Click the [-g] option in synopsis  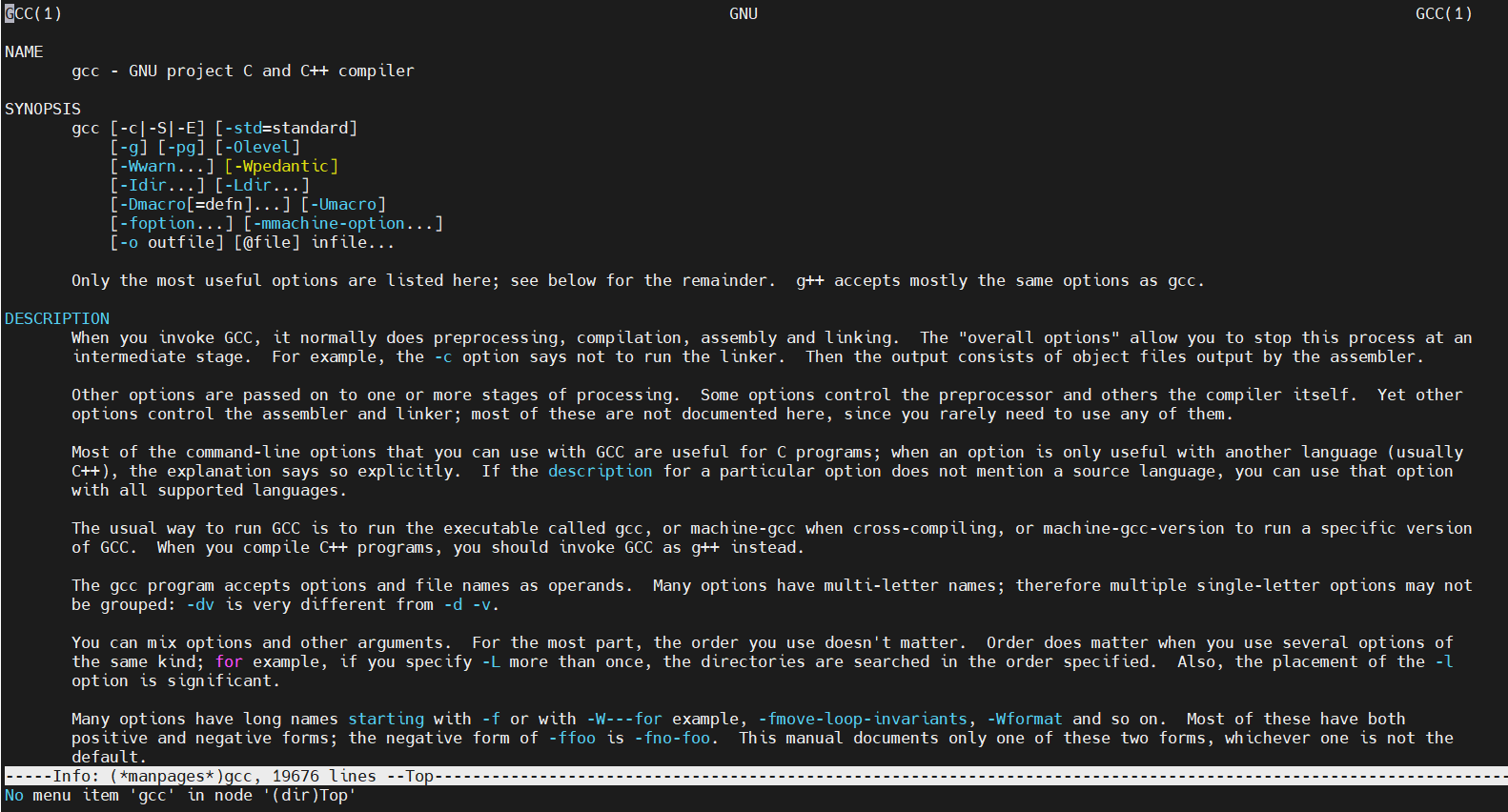pyautogui.click(x=129, y=147)
